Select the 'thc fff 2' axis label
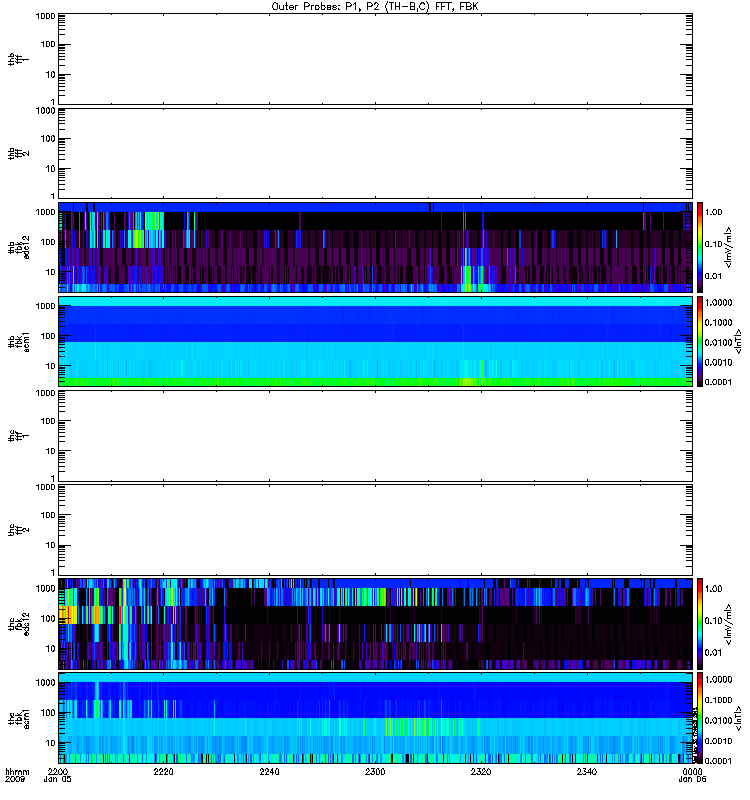 coord(18,530)
